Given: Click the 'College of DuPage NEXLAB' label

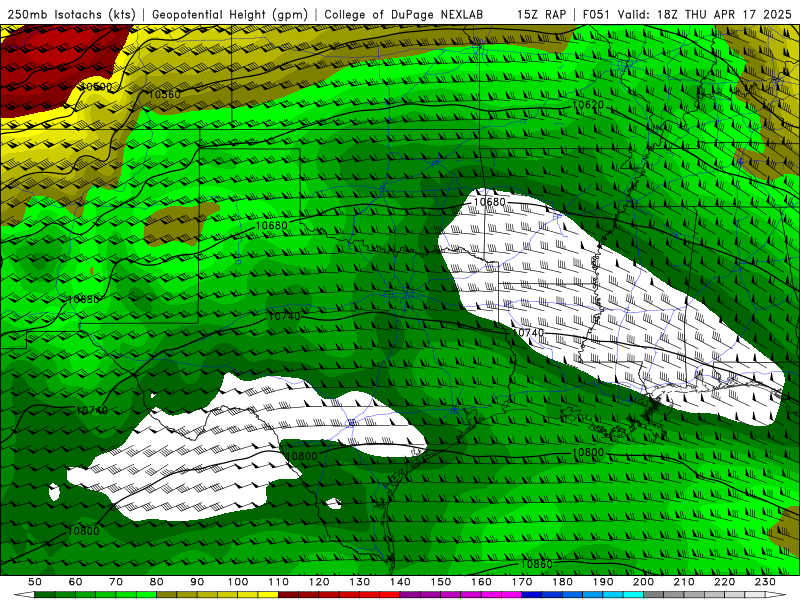Looking at the screenshot, I should click(403, 14).
